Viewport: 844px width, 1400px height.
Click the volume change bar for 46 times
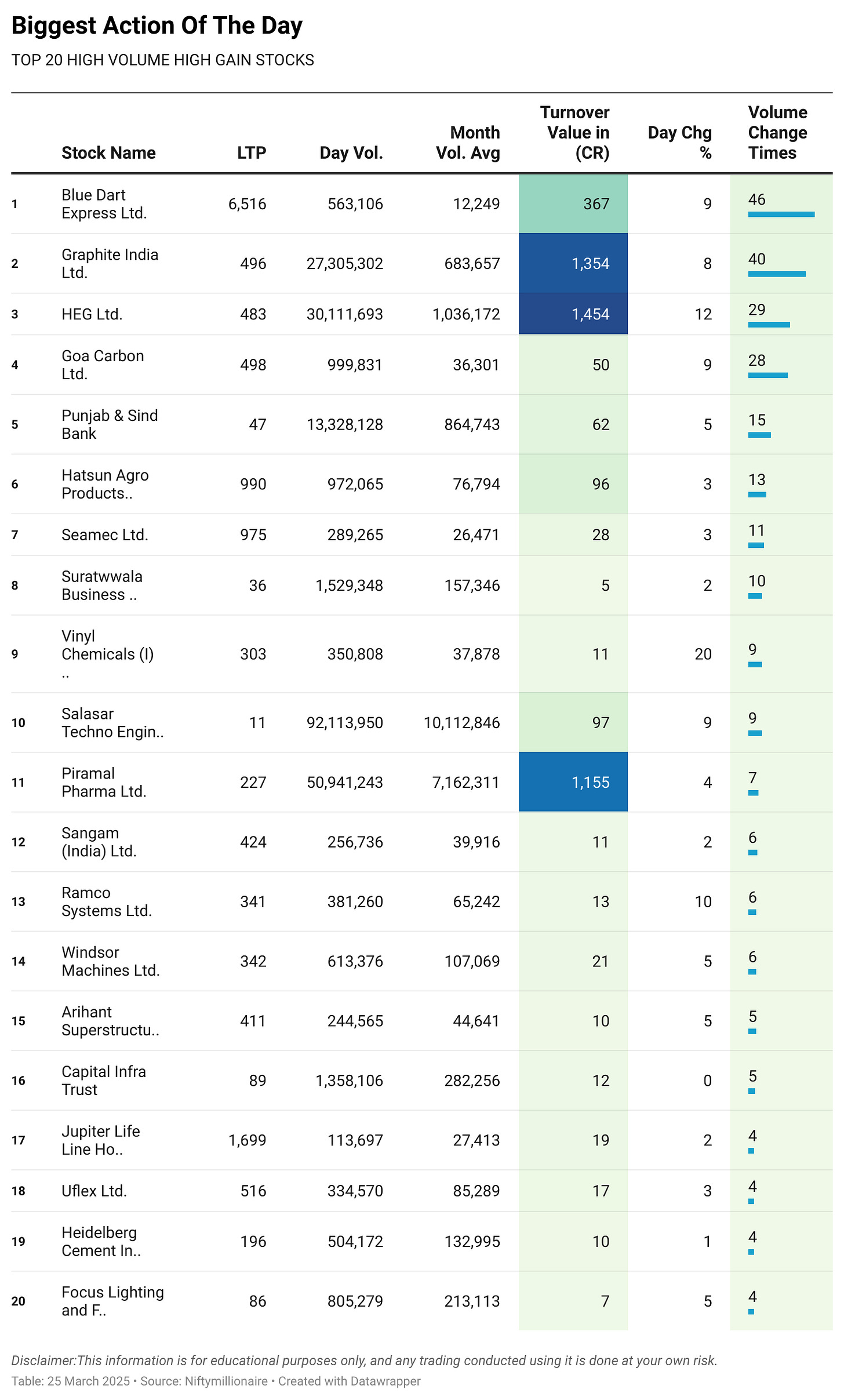tap(781, 214)
